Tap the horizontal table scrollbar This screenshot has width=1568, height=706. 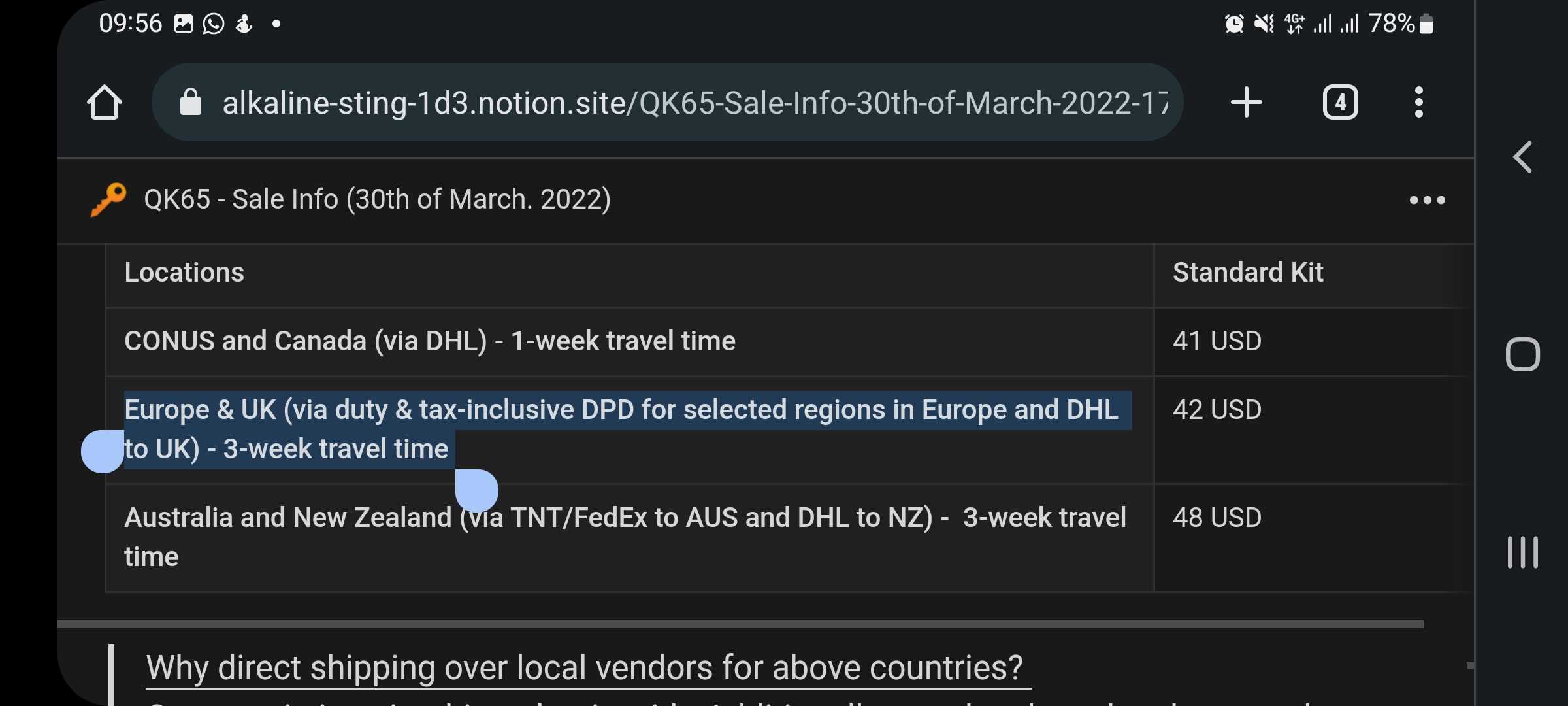(740, 624)
